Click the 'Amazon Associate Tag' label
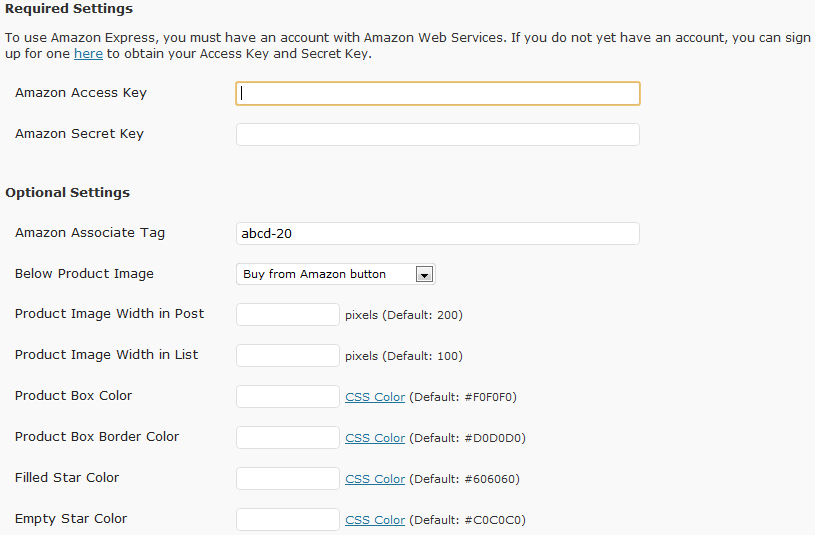 click(90, 232)
